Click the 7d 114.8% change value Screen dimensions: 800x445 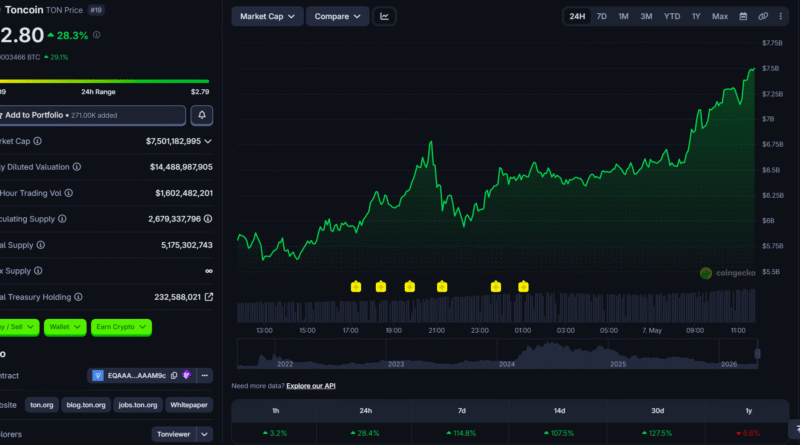click(462, 433)
